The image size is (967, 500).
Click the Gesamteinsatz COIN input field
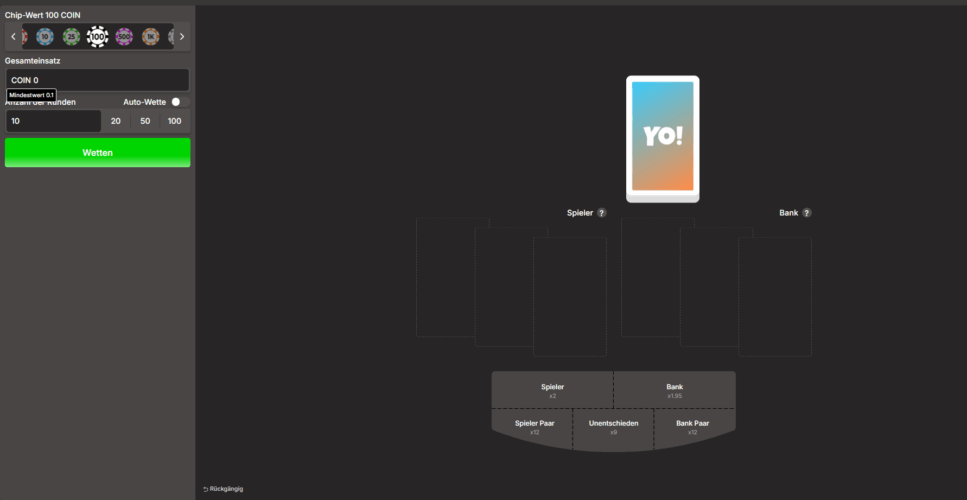coord(97,80)
